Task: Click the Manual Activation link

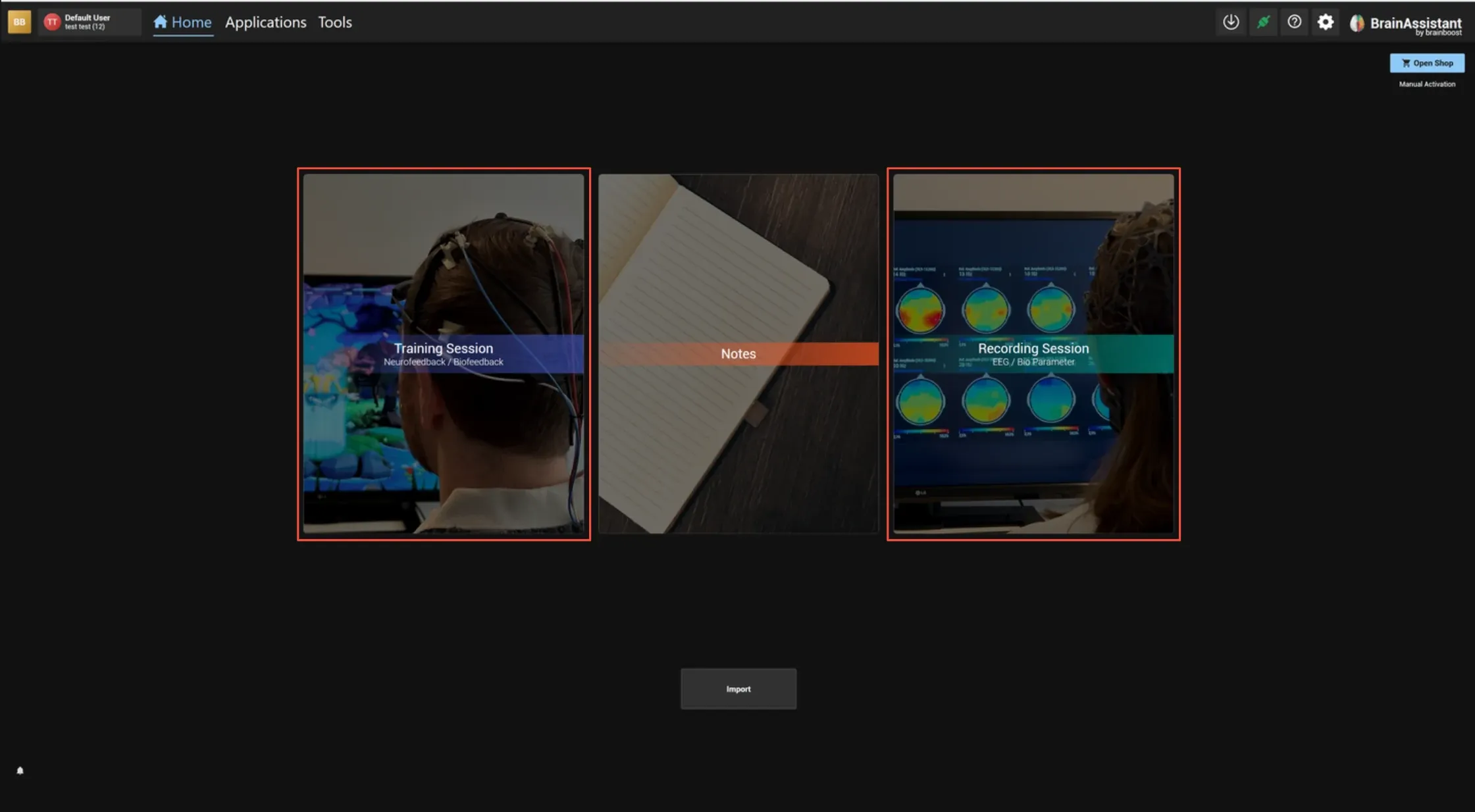Action: click(x=1427, y=84)
